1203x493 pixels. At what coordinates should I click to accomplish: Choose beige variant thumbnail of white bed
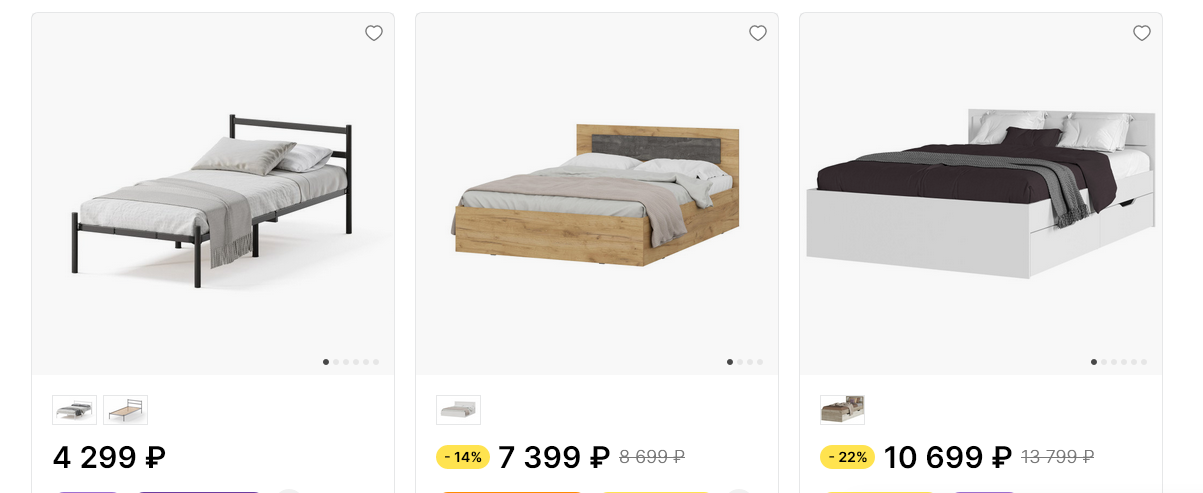[843, 410]
